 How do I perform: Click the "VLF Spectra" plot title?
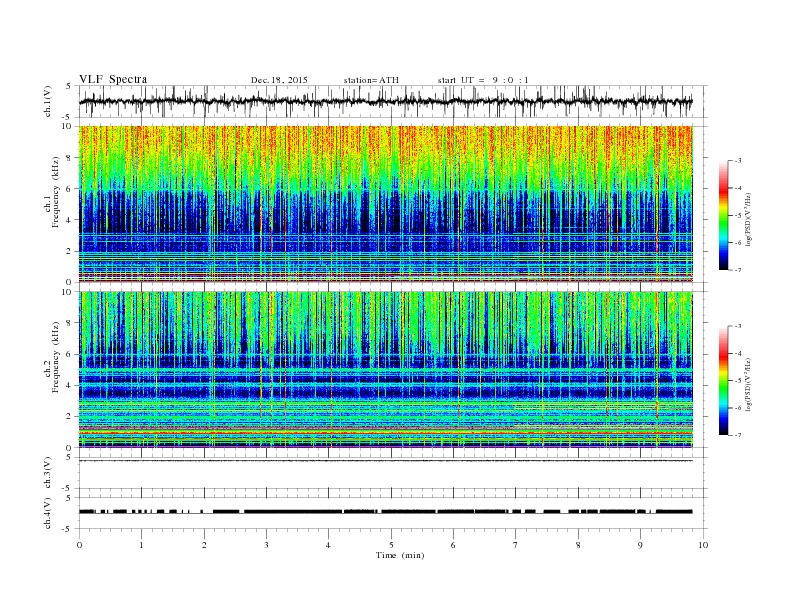[113, 79]
